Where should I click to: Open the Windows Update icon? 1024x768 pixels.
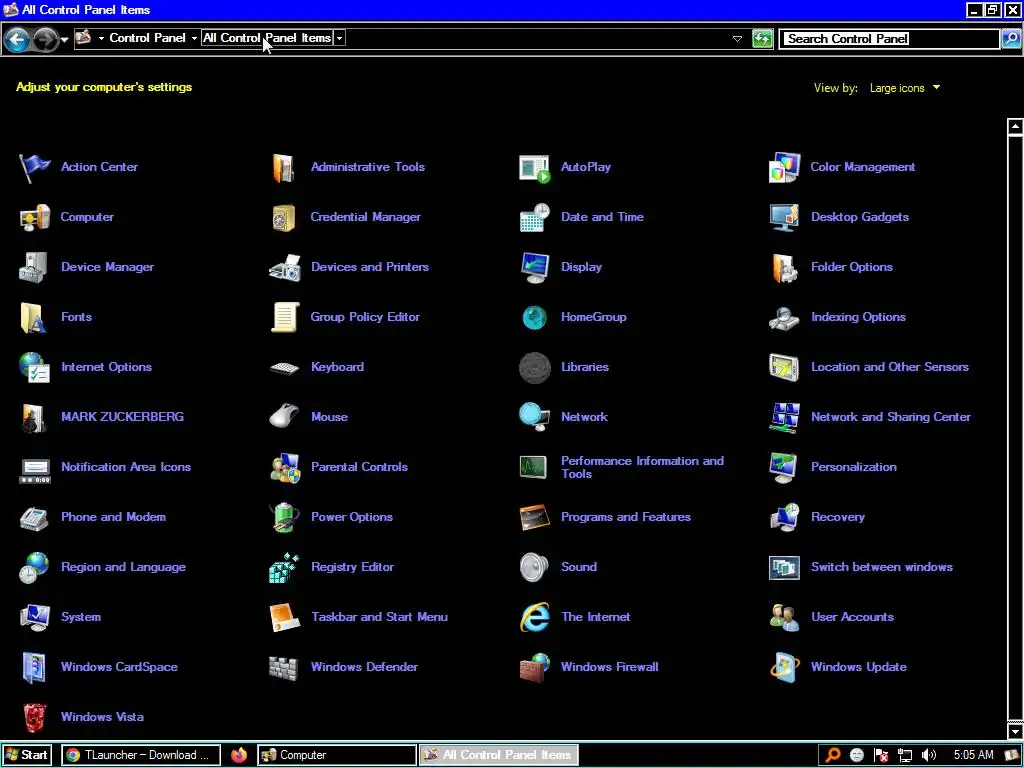[x=784, y=667]
